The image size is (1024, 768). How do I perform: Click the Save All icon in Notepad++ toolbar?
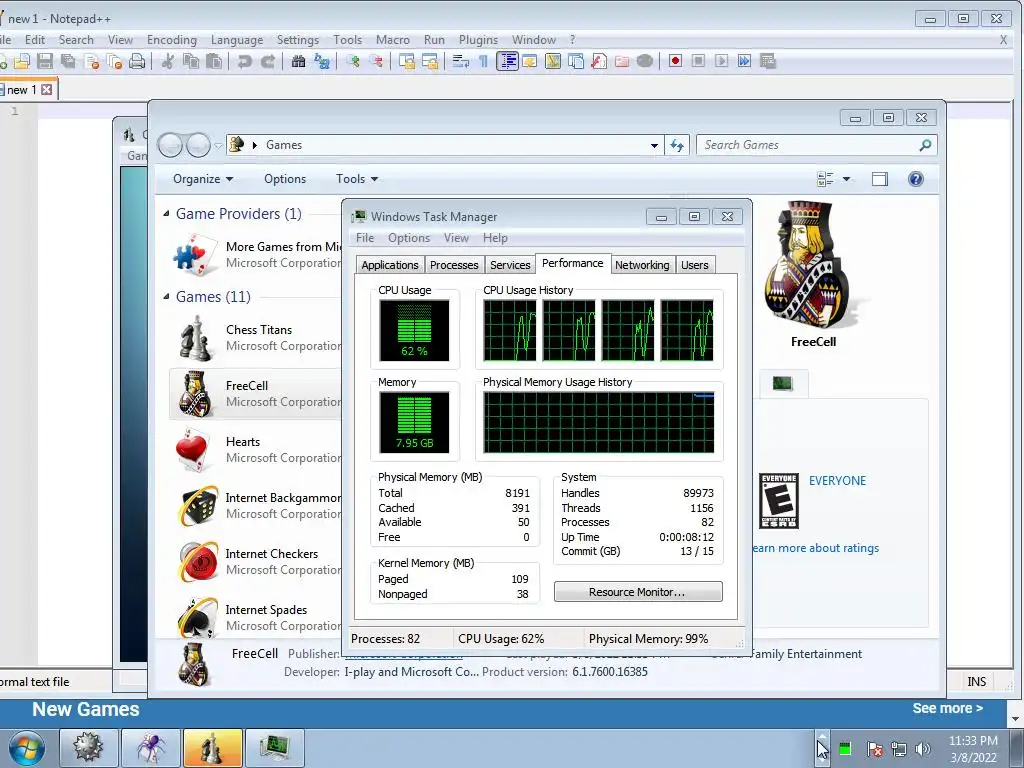tap(68, 61)
